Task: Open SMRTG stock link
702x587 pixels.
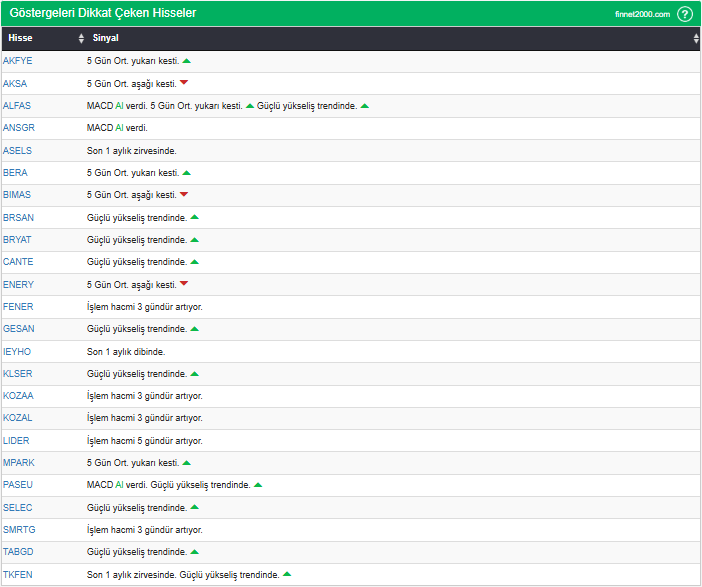Action: point(19,530)
